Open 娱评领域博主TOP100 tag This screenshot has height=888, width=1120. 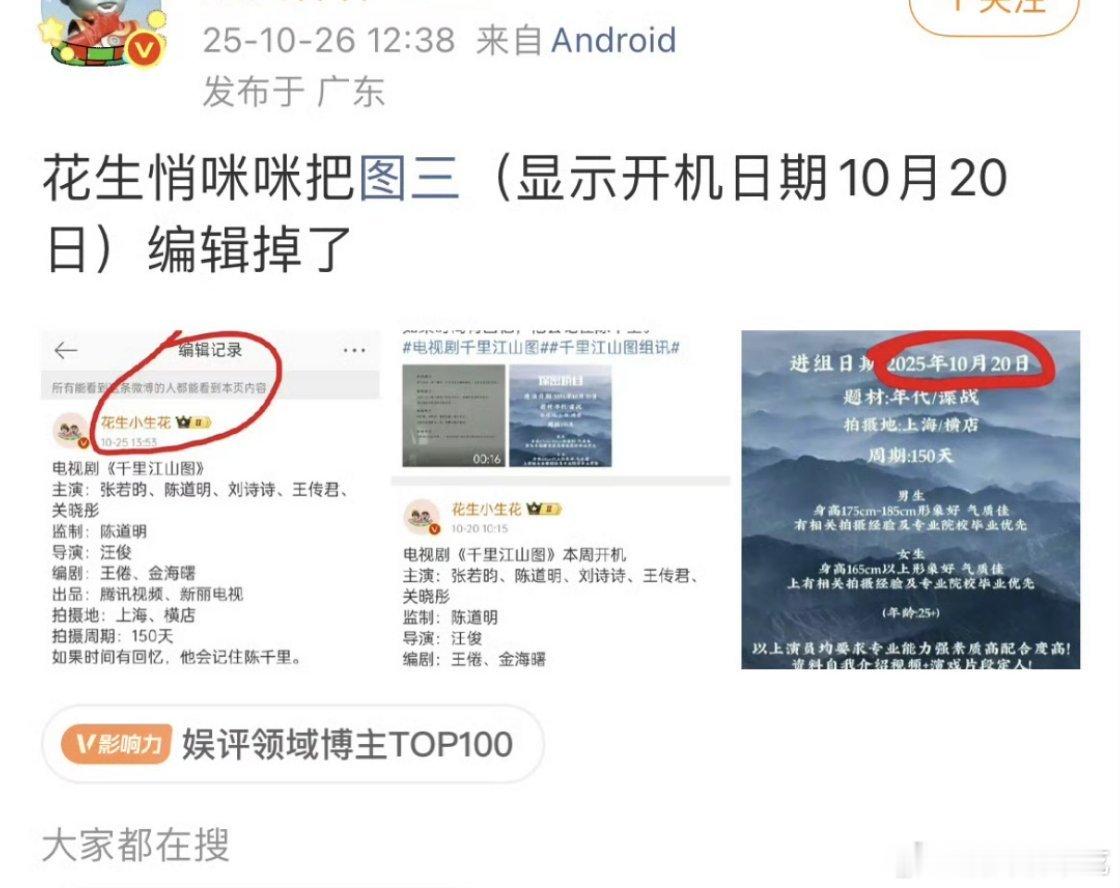pos(347,744)
